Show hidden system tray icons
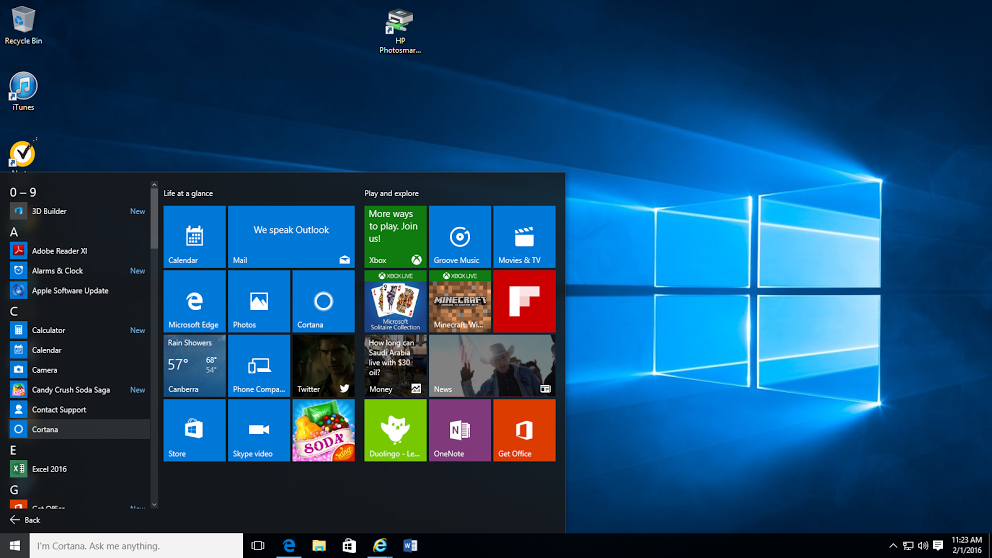This screenshot has width=992, height=558. (x=893, y=545)
